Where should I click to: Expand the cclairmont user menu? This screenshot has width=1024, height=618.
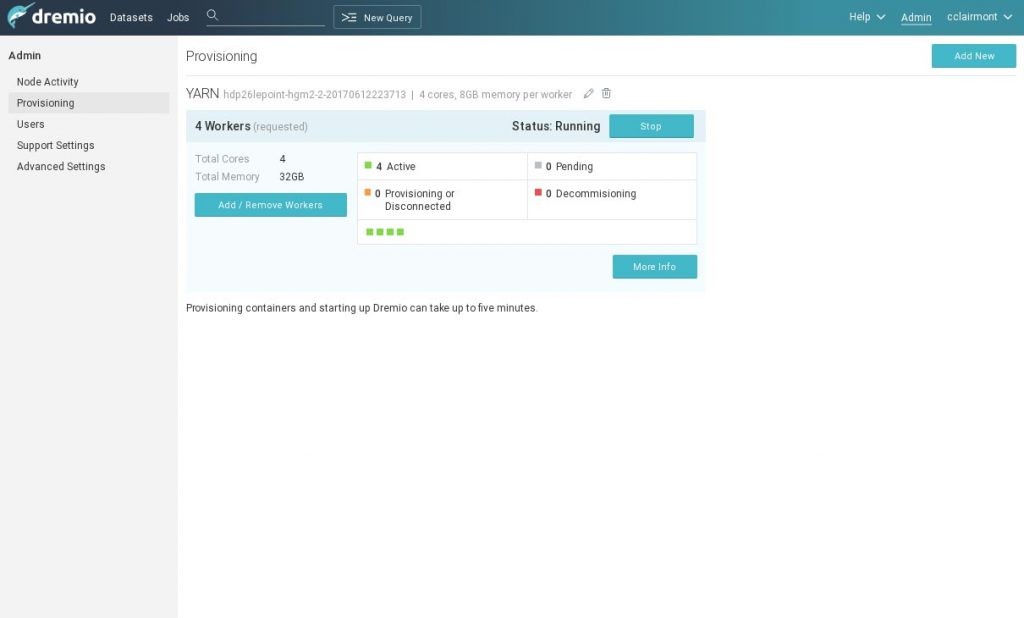click(x=979, y=17)
